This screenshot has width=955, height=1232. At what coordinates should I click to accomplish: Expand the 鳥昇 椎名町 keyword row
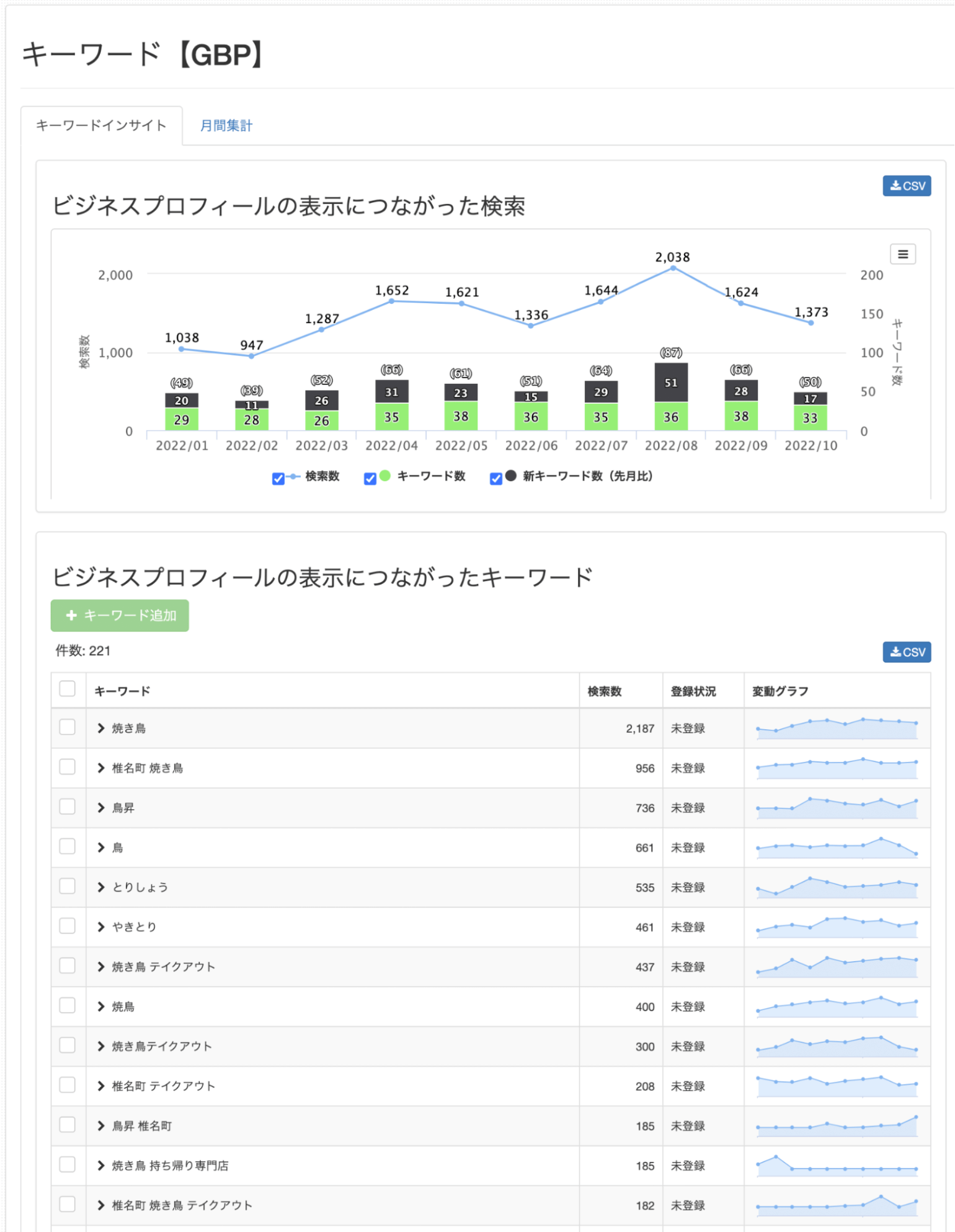(x=100, y=1125)
